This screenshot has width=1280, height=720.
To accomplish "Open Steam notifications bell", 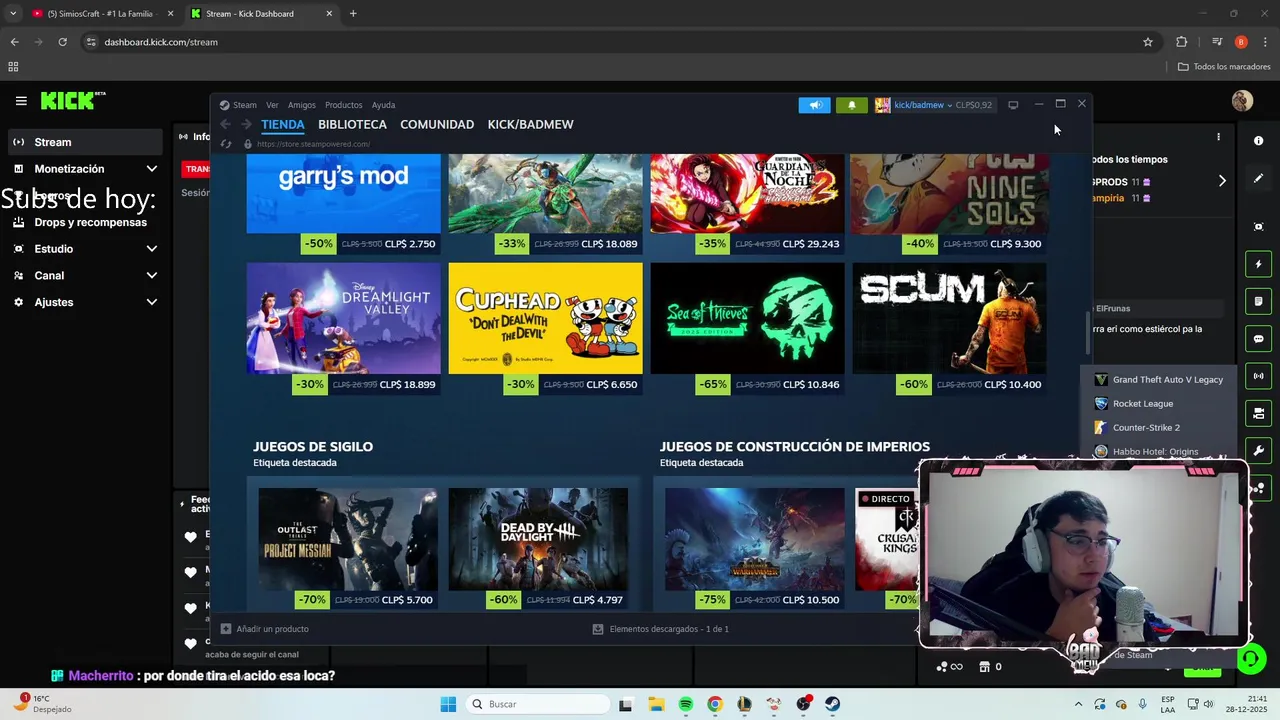I will click(x=852, y=105).
